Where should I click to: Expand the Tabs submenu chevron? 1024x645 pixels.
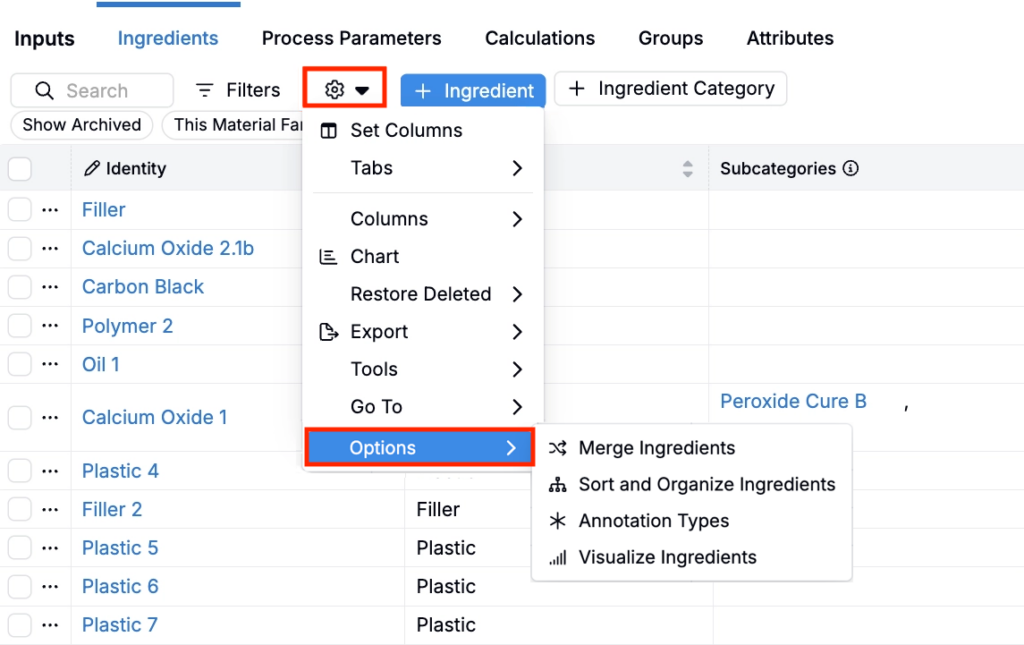point(517,168)
